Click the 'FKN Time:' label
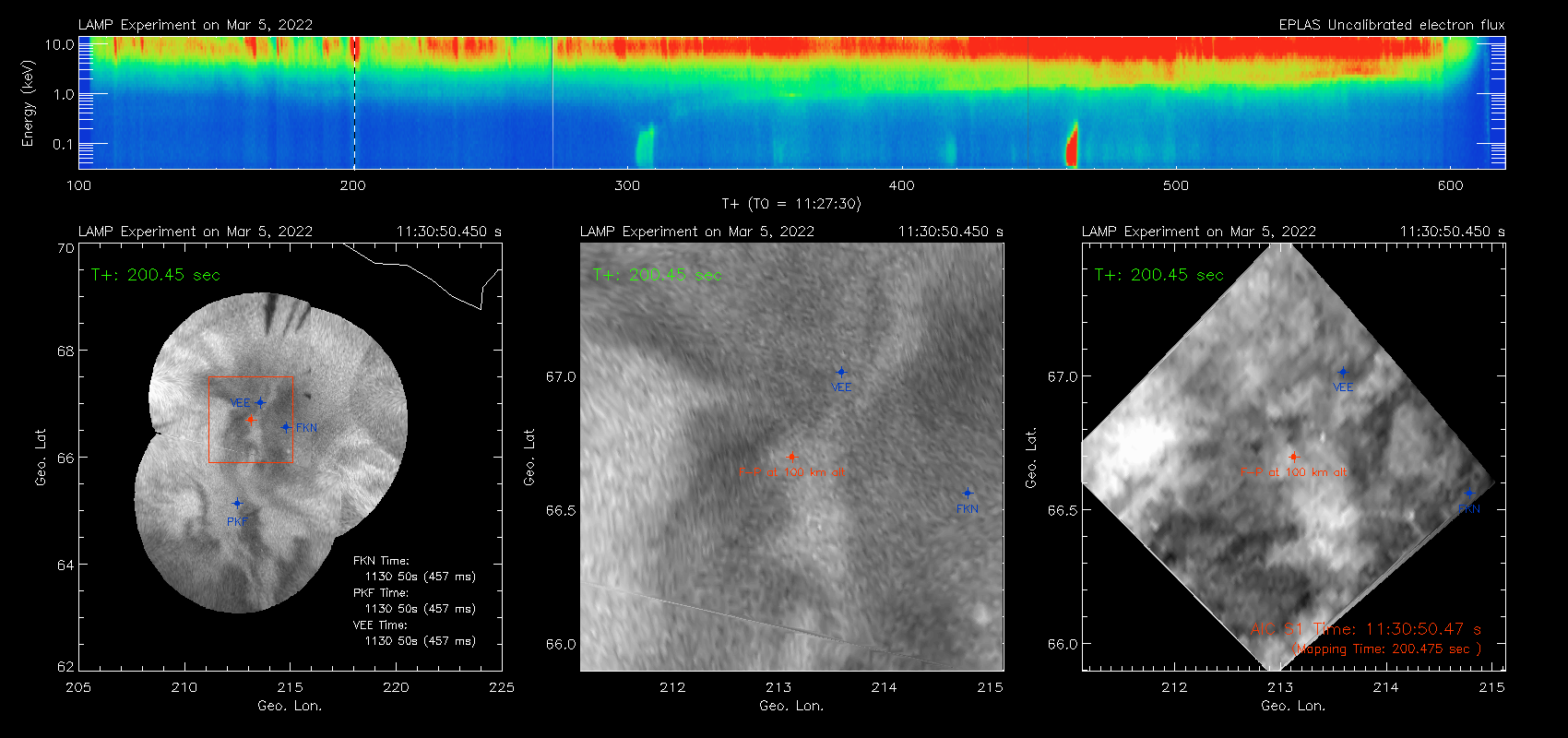This screenshot has width=1568, height=738. click(x=381, y=560)
